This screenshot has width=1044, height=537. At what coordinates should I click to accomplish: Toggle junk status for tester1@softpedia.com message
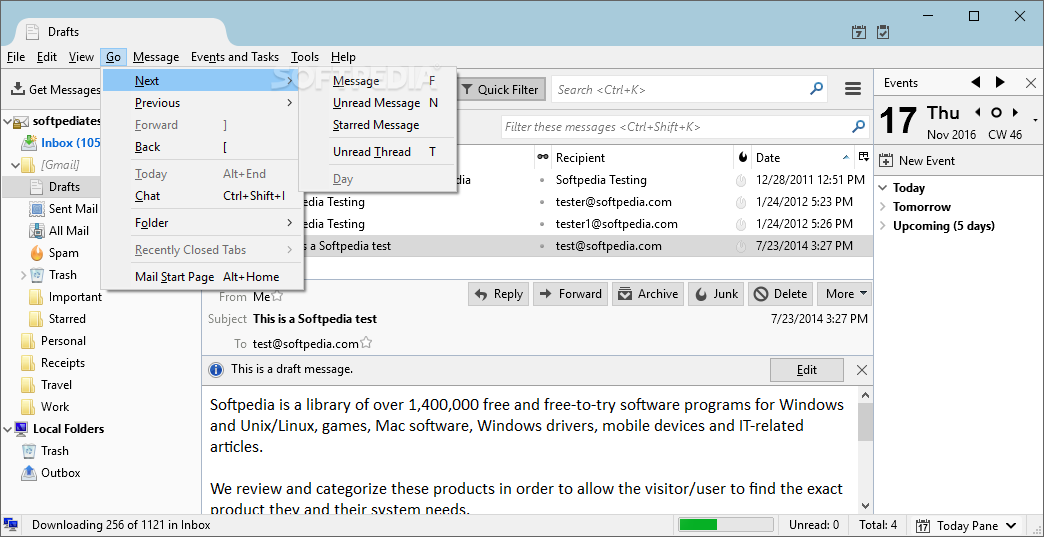(740, 224)
